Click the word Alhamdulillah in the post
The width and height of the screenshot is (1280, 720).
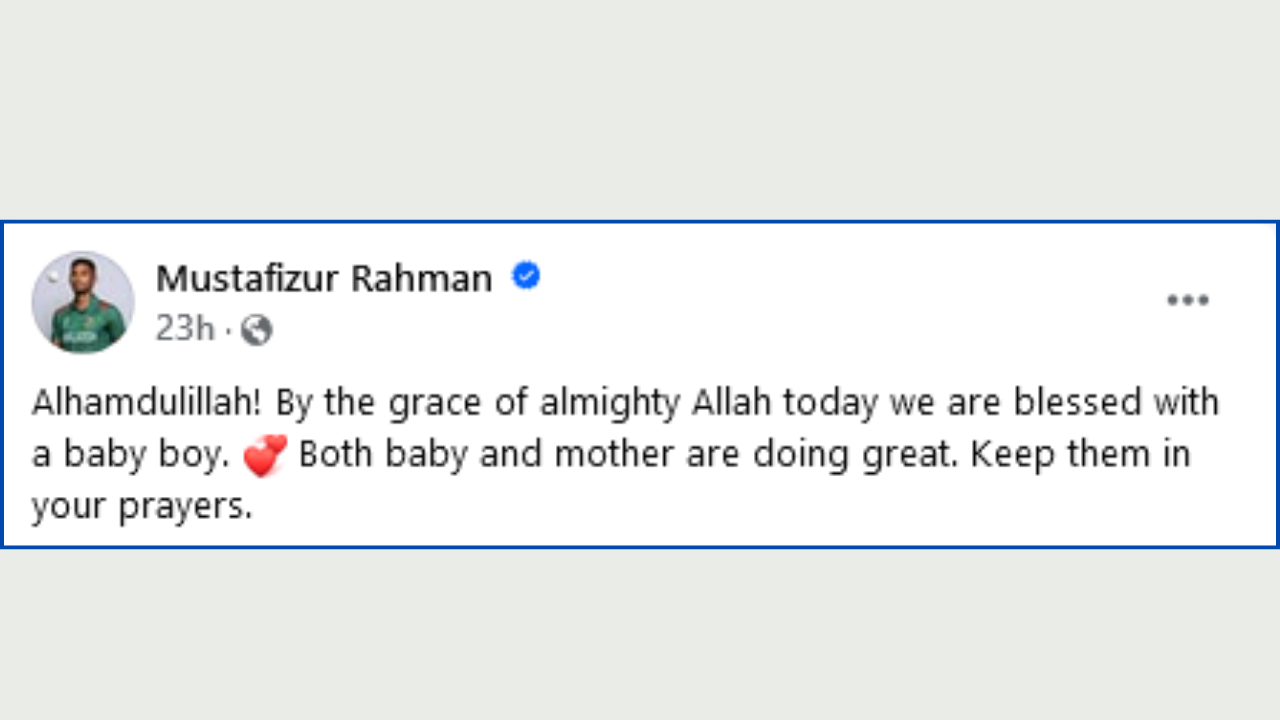(x=148, y=402)
